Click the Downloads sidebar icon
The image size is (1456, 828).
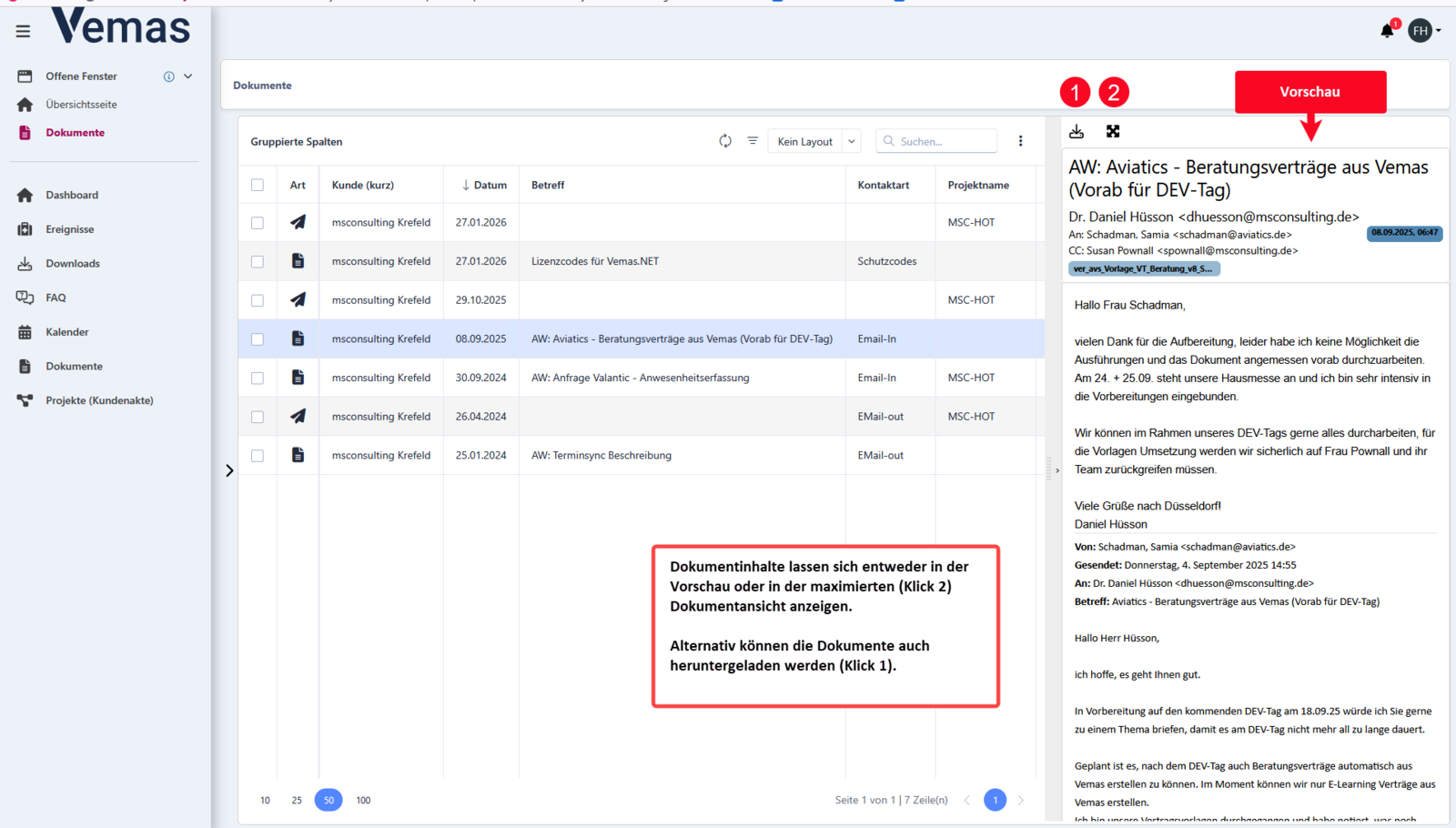pos(25,264)
